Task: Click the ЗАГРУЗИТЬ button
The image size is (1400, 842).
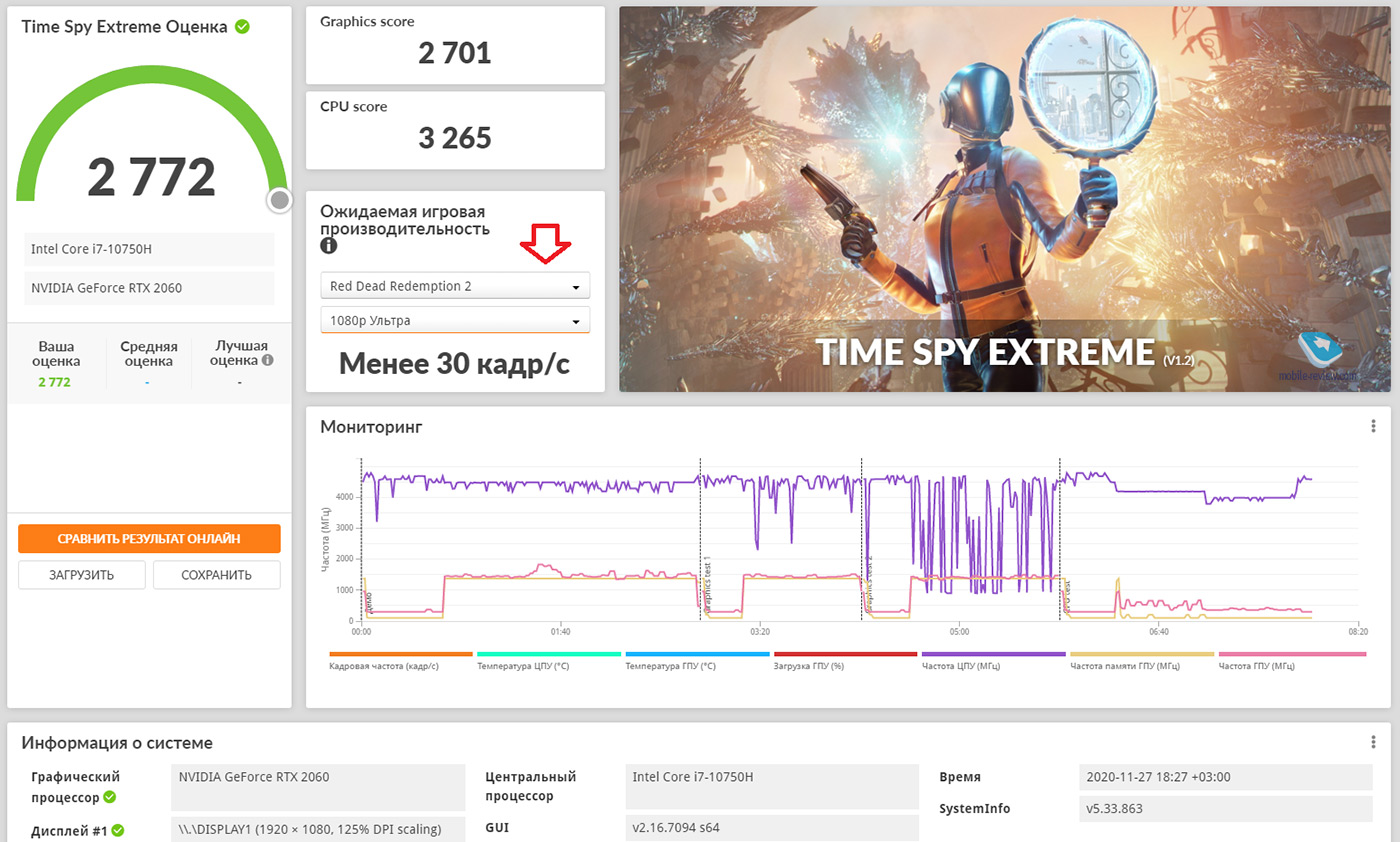Action: pyautogui.click(x=82, y=575)
